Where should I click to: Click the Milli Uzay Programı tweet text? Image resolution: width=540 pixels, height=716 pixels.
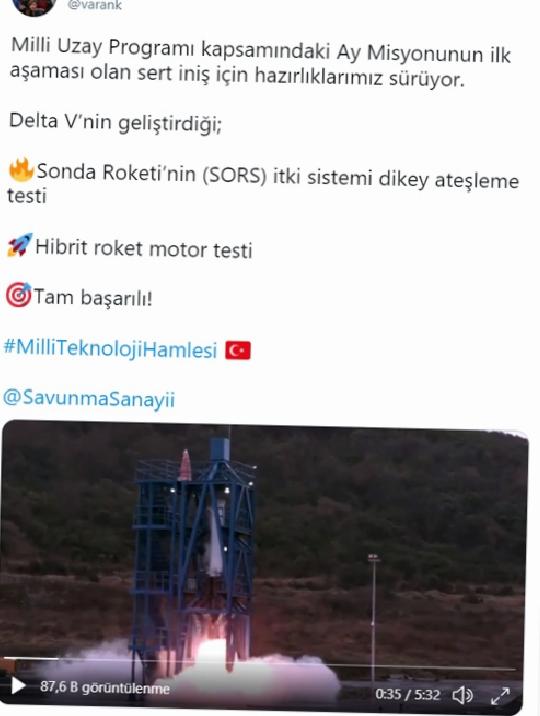tap(260, 63)
